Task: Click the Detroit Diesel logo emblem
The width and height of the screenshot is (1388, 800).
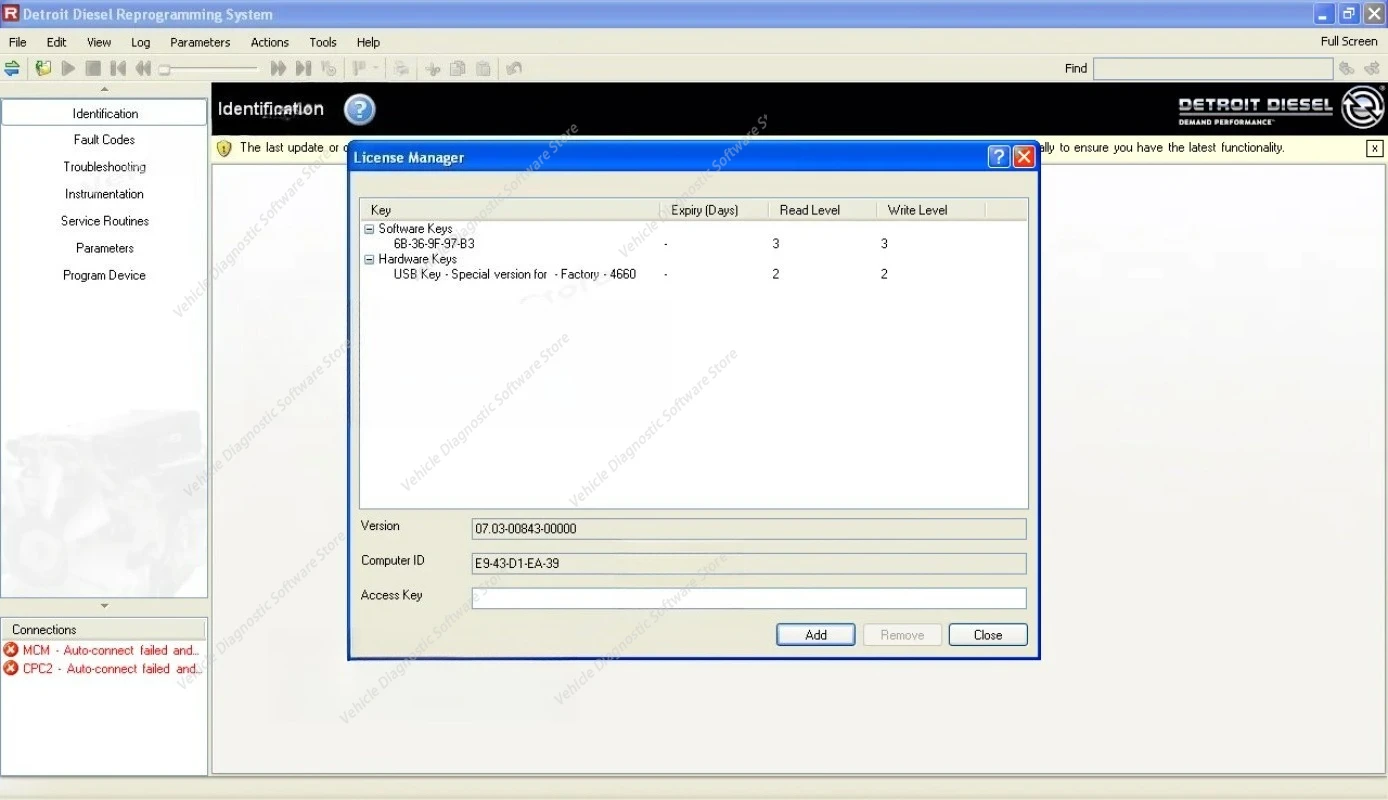Action: coord(1362,107)
